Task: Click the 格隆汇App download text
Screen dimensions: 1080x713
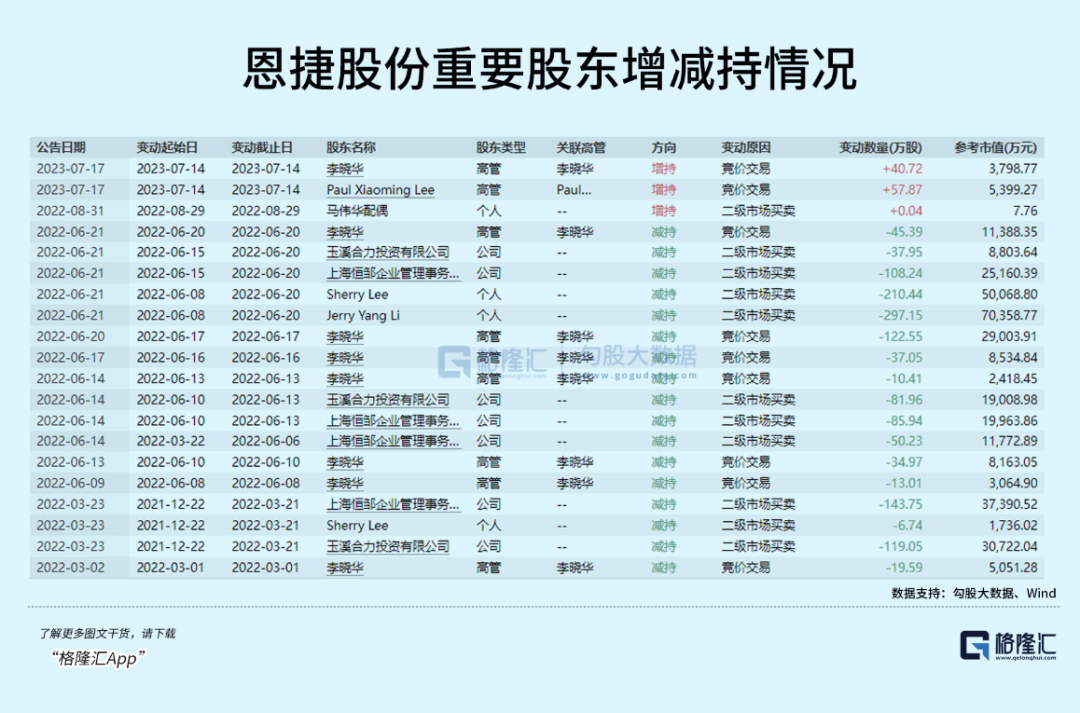Action: pos(98,659)
